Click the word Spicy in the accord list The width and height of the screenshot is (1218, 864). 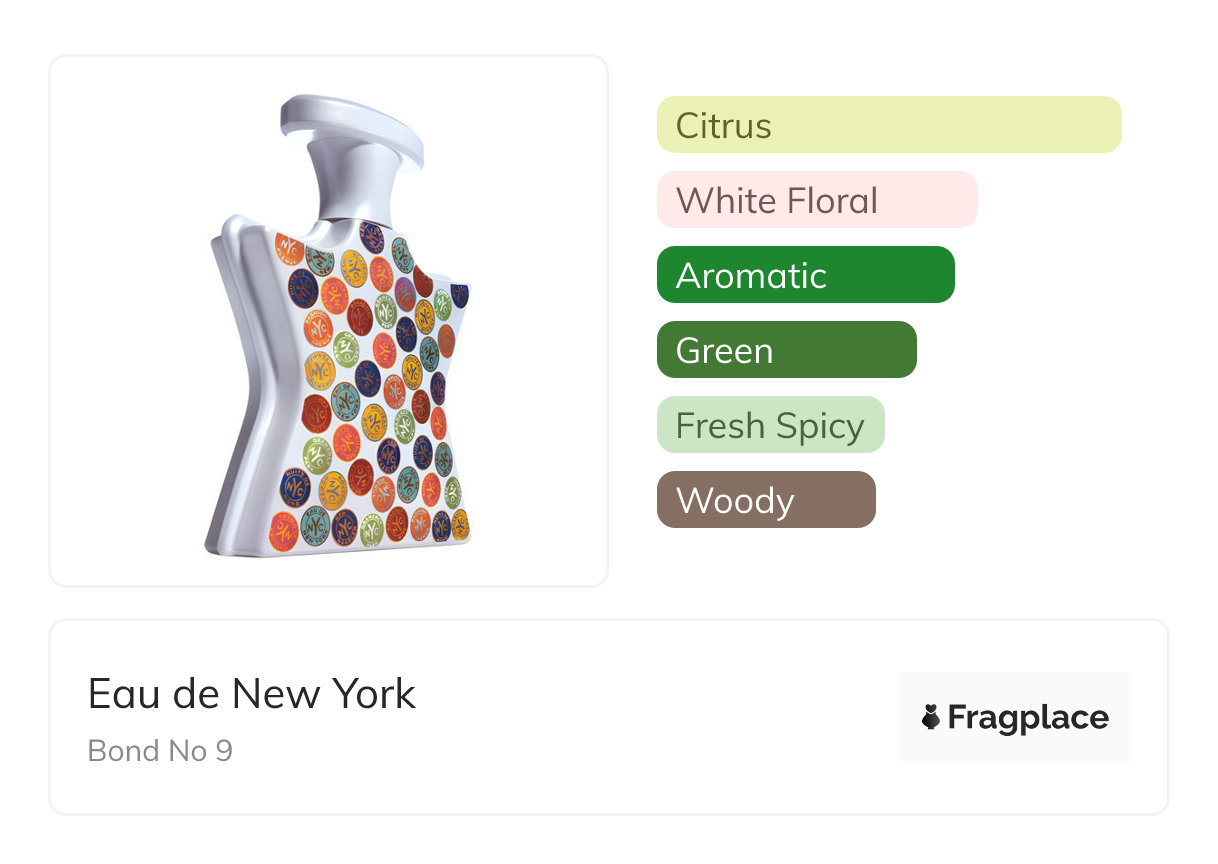click(820, 426)
